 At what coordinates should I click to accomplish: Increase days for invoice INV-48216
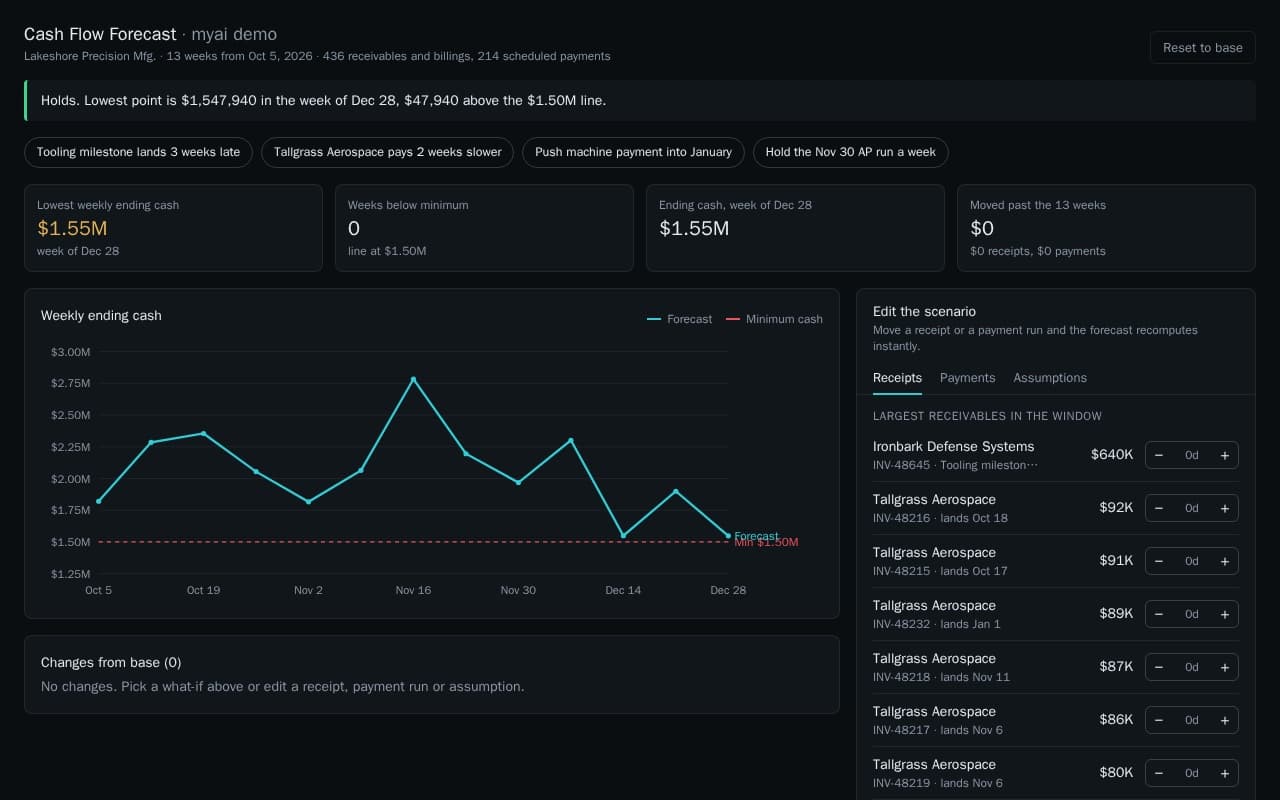pyautogui.click(x=1224, y=508)
